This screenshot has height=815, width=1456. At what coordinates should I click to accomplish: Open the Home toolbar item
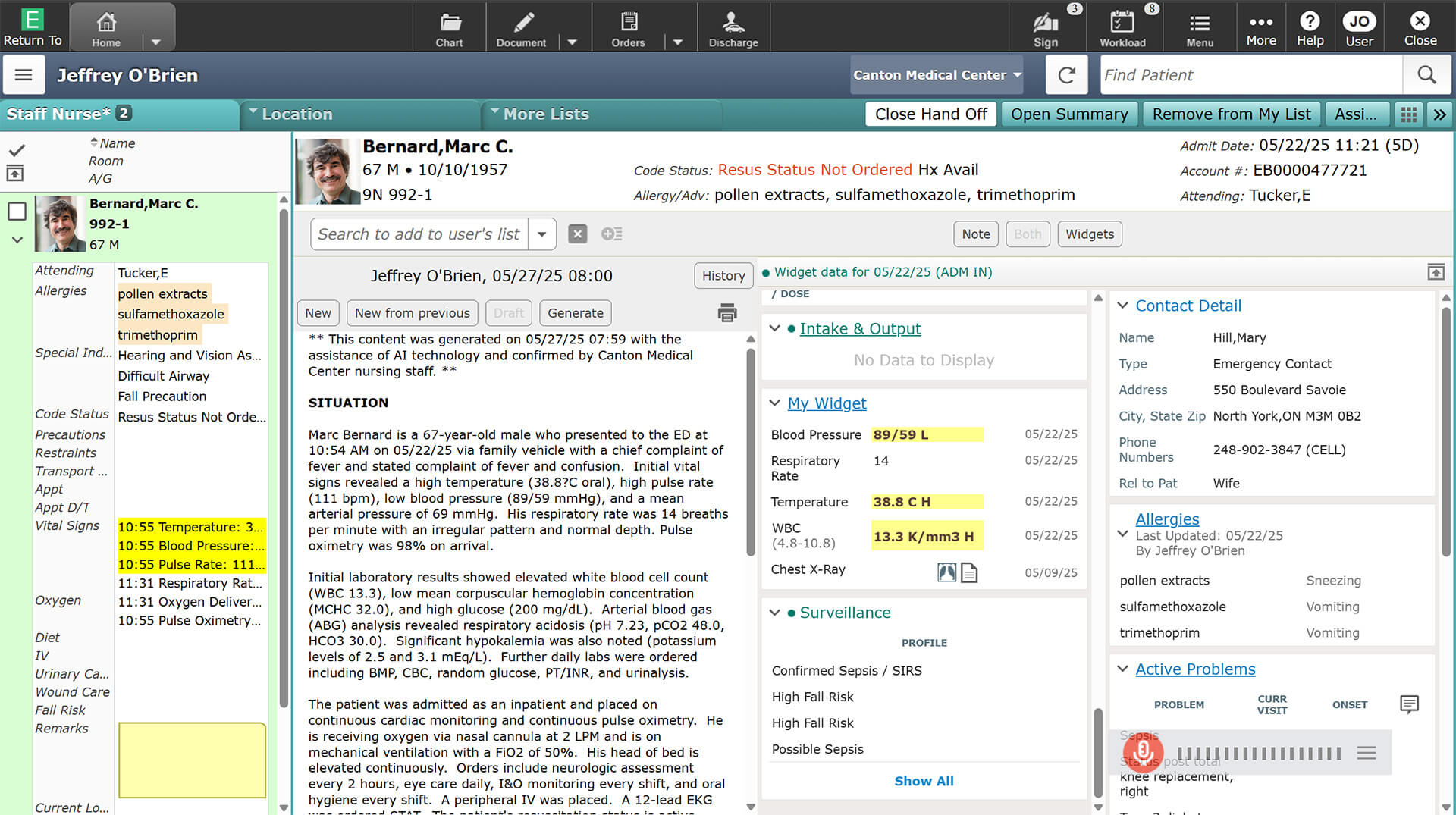[106, 27]
